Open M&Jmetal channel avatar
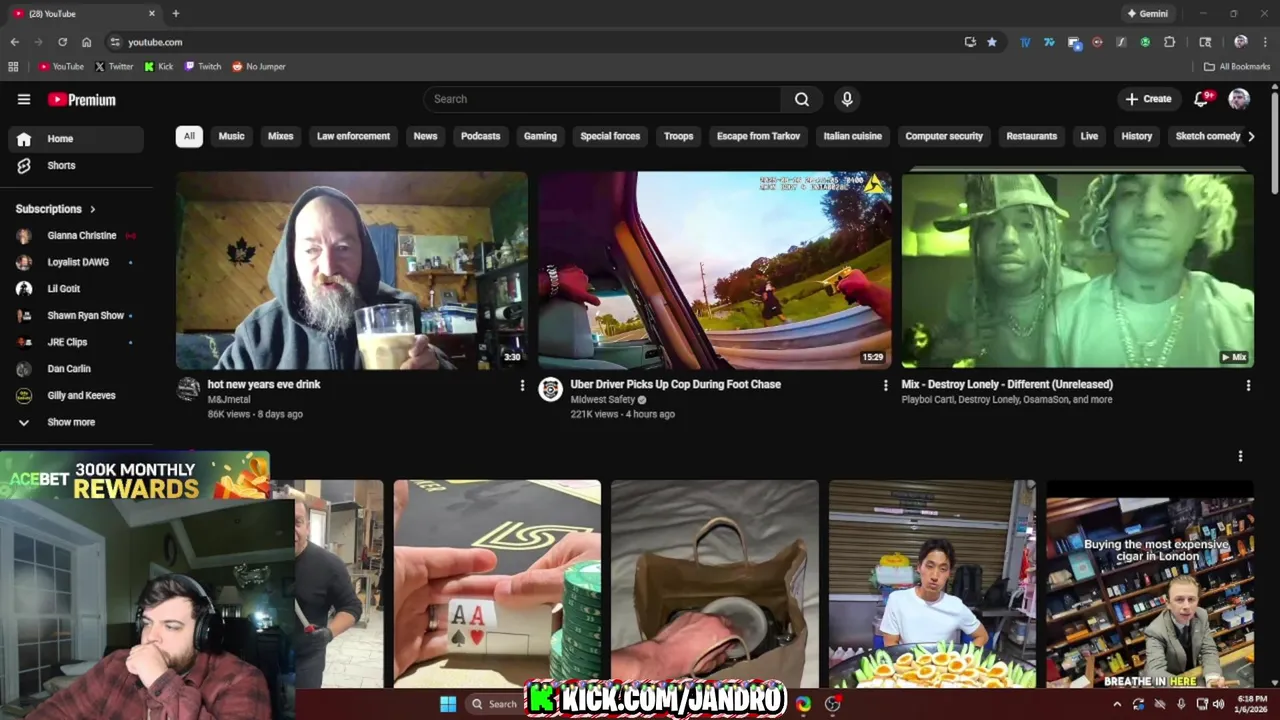Image resolution: width=1280 pixels, height=720 pixels. click(x=188, y=390)
